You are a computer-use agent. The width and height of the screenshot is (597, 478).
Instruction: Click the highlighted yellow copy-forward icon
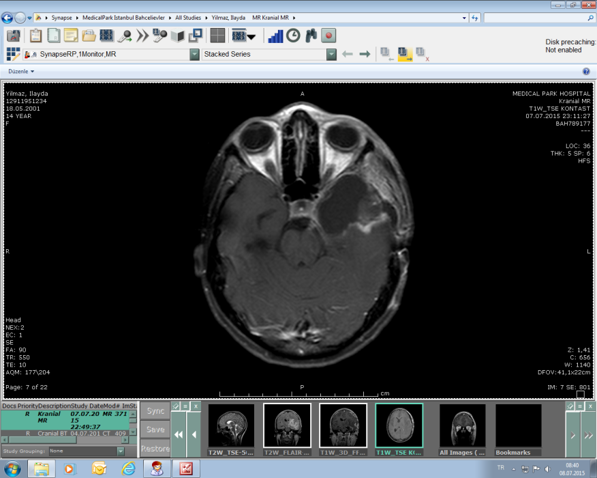click(x=405, y=54)
